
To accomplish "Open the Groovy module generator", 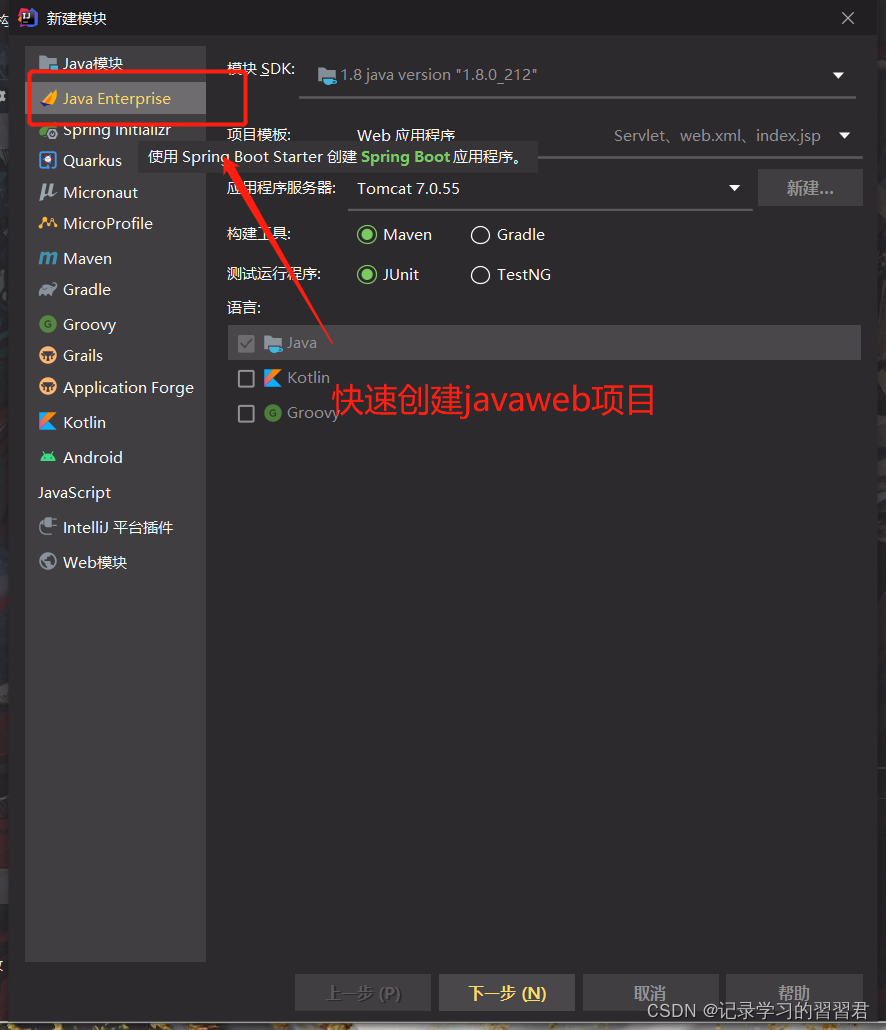I will [x=89, y=323].
